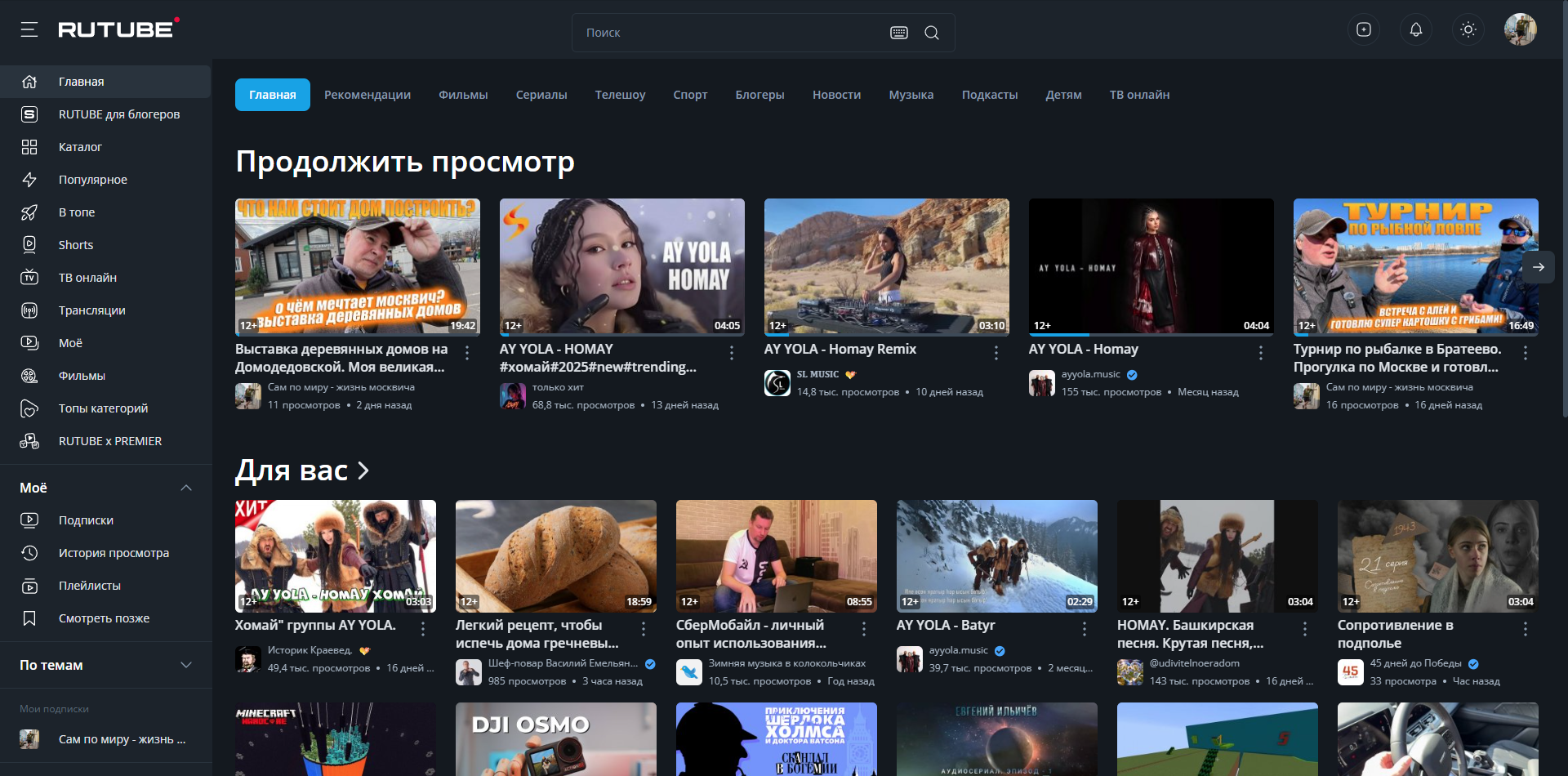Image resolution: width=1568 pixels, height=776 pixels.
Task: Open История просмотра clock icon
Action: point(29,552)
